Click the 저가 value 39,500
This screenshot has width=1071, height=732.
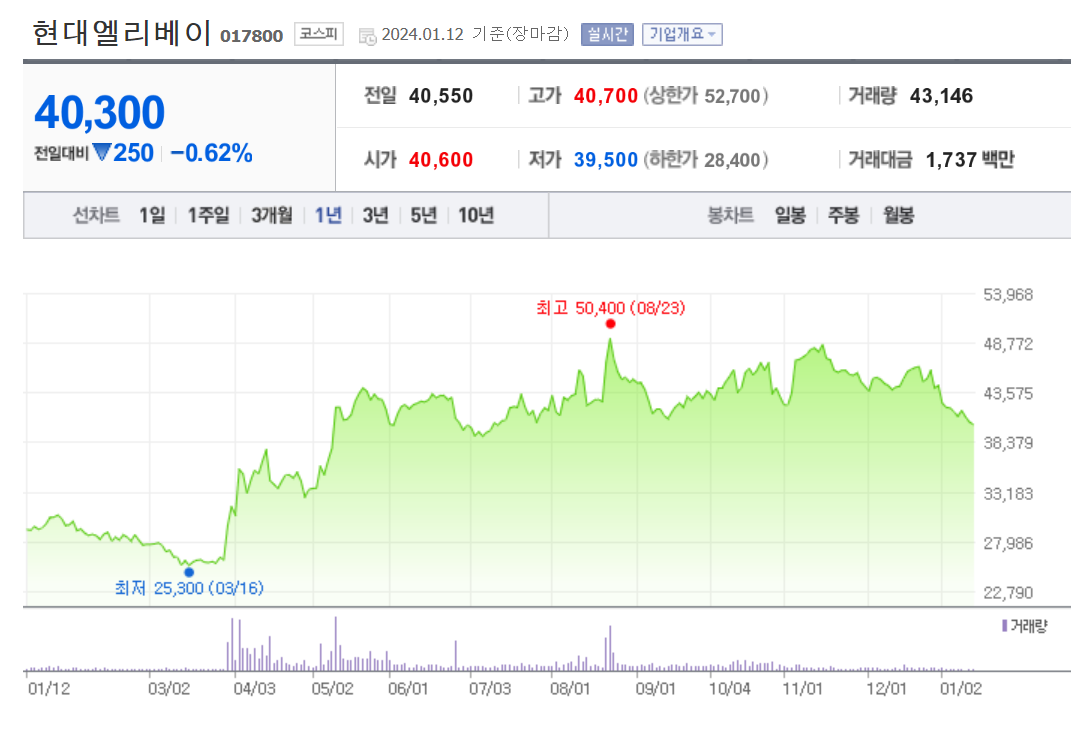[x=605, y=160]
